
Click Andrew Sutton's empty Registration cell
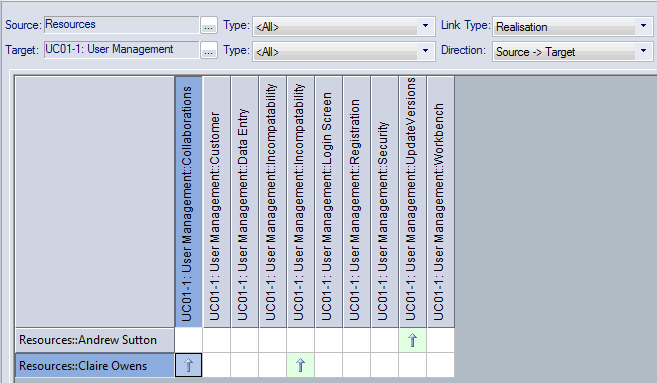[357, 340]
